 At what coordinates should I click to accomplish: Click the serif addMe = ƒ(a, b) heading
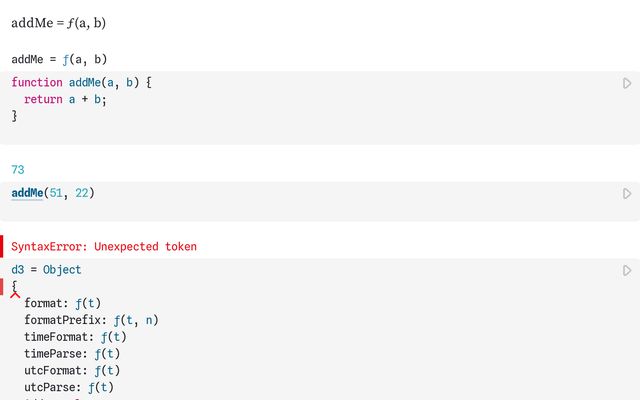58,22
